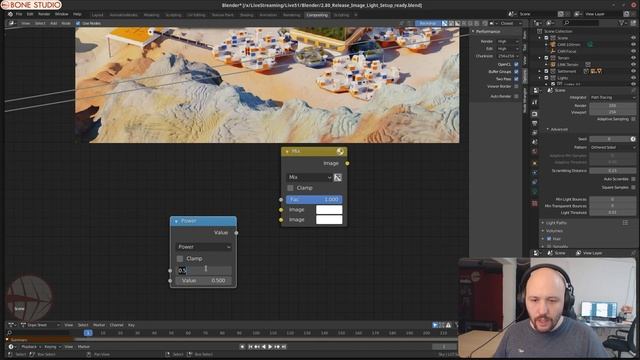Click the Mix node Image output socket
The height and width of the screenshot is (360, 640).
[347, 163]
